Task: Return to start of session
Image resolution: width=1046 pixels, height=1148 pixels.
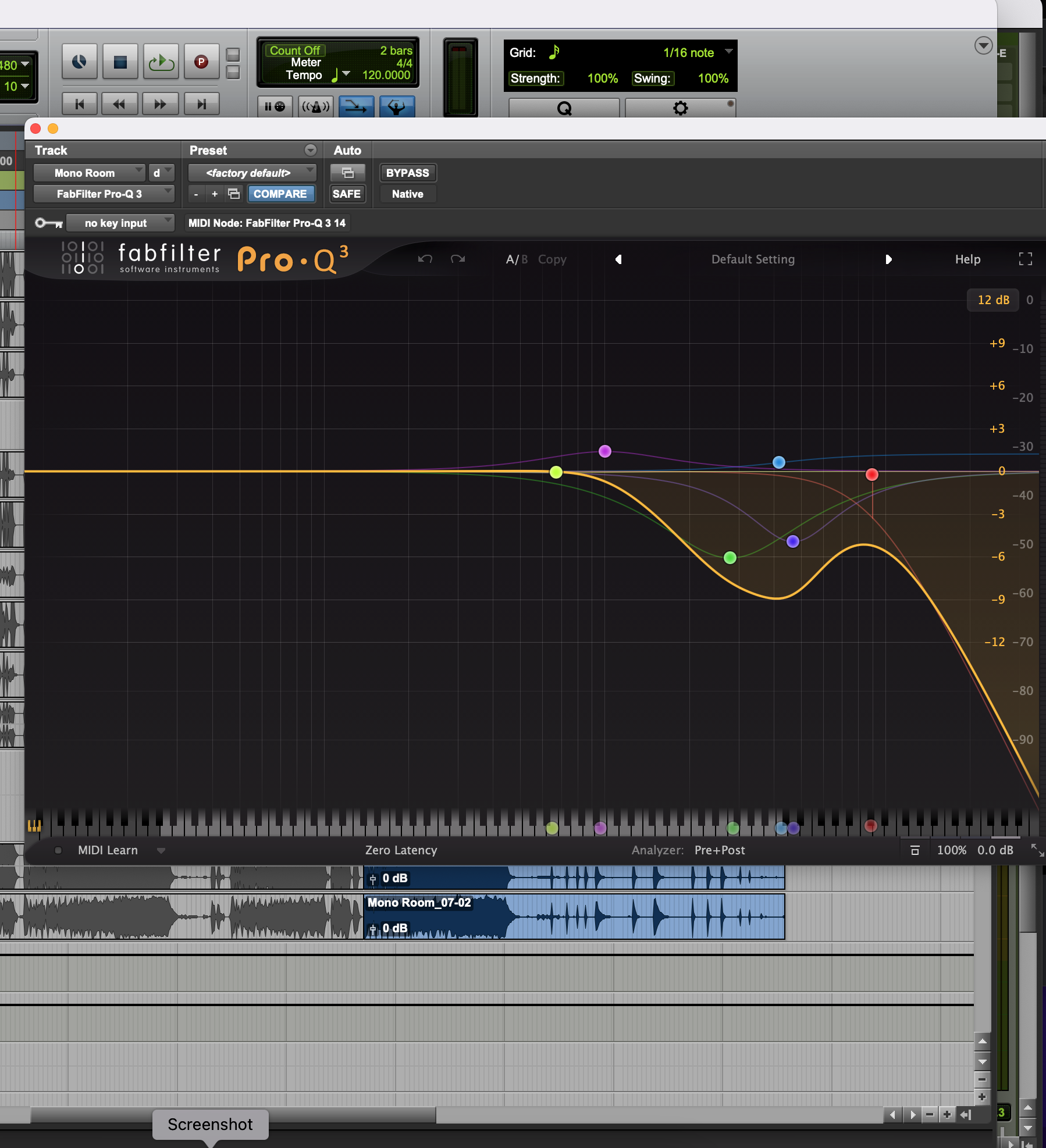Action: [x=80, y=104]
